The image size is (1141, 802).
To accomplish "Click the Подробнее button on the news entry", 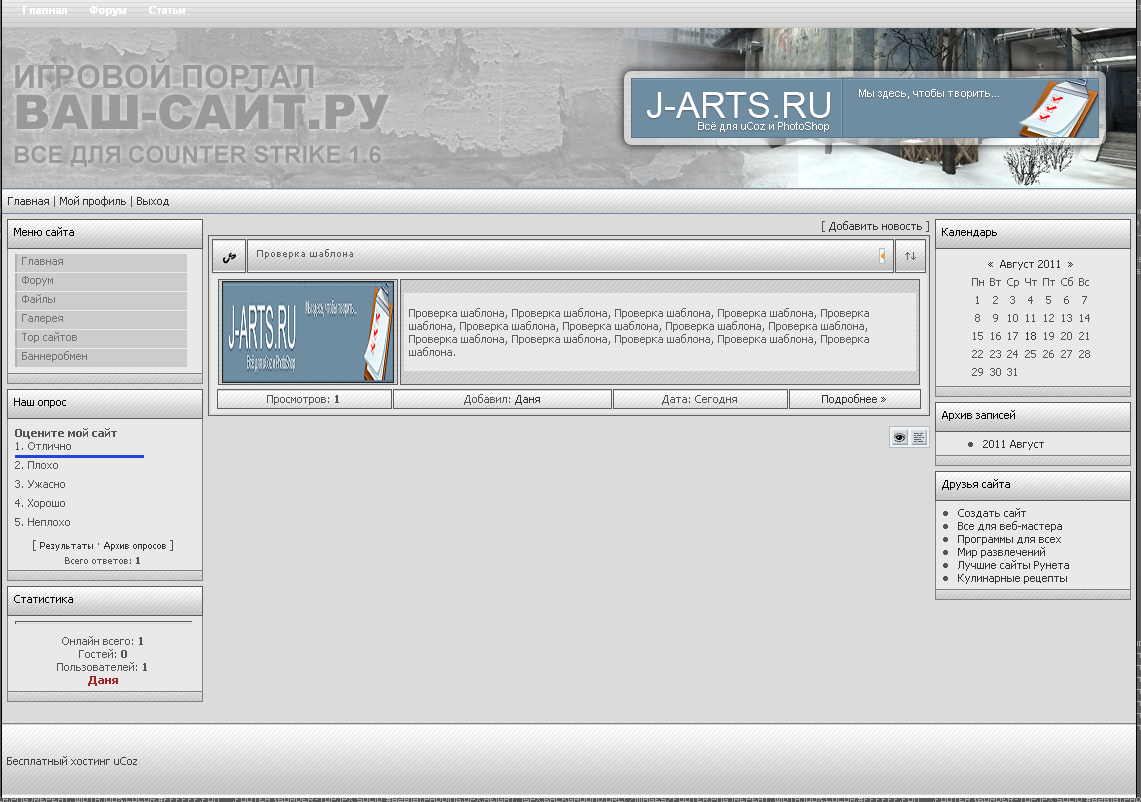I will coord(854,399).
